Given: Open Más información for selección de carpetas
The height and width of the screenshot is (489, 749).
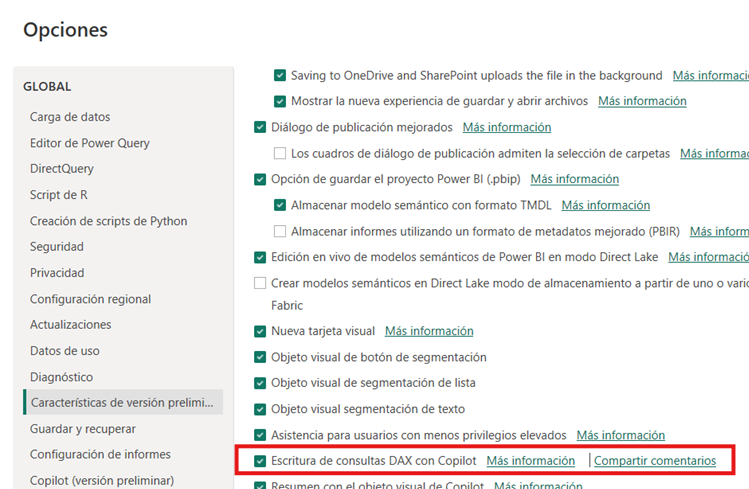Looking at the screenshot, I should tap(715, 153).
